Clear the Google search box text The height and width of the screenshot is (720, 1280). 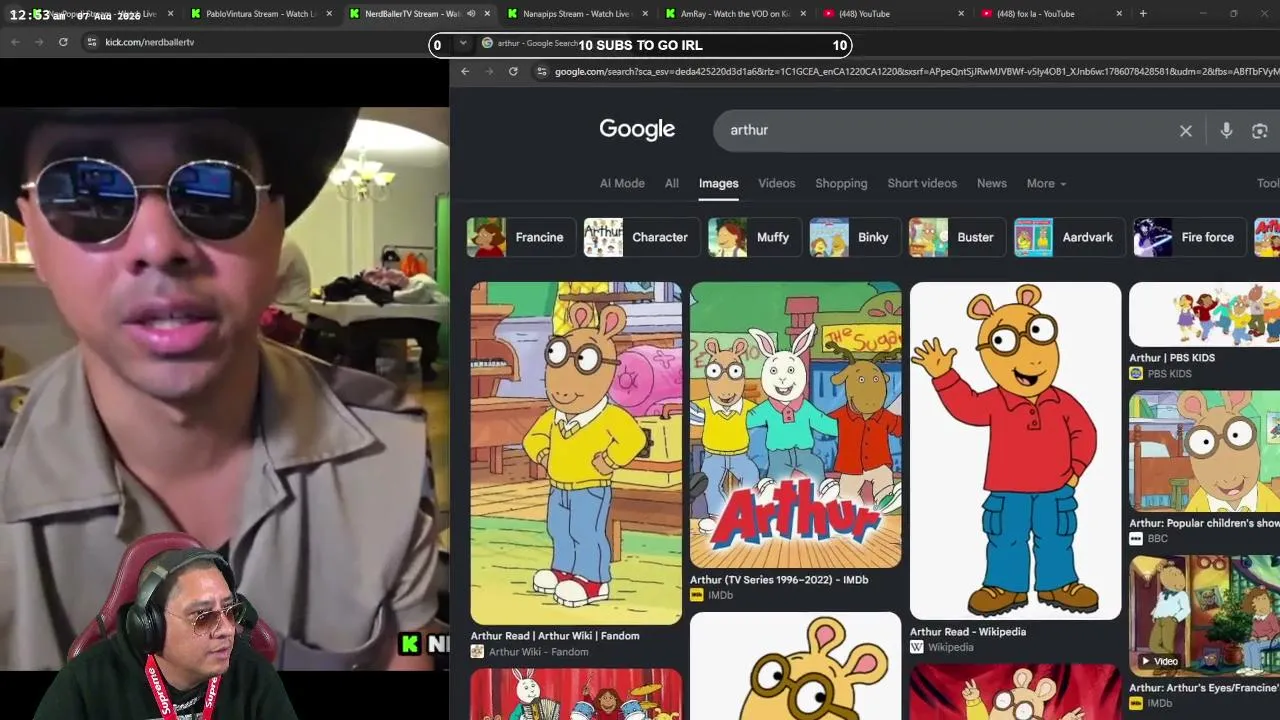(x=1186, y=131)
